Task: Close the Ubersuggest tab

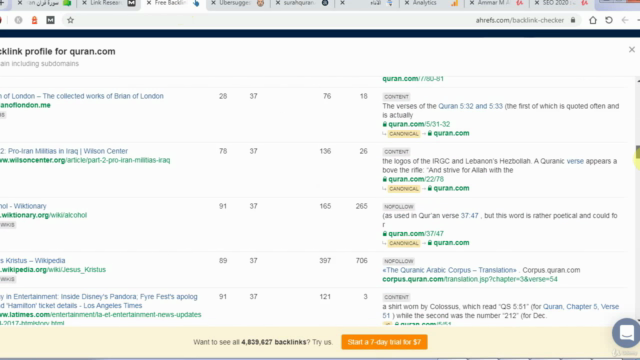Action: (x=213, y=3)
